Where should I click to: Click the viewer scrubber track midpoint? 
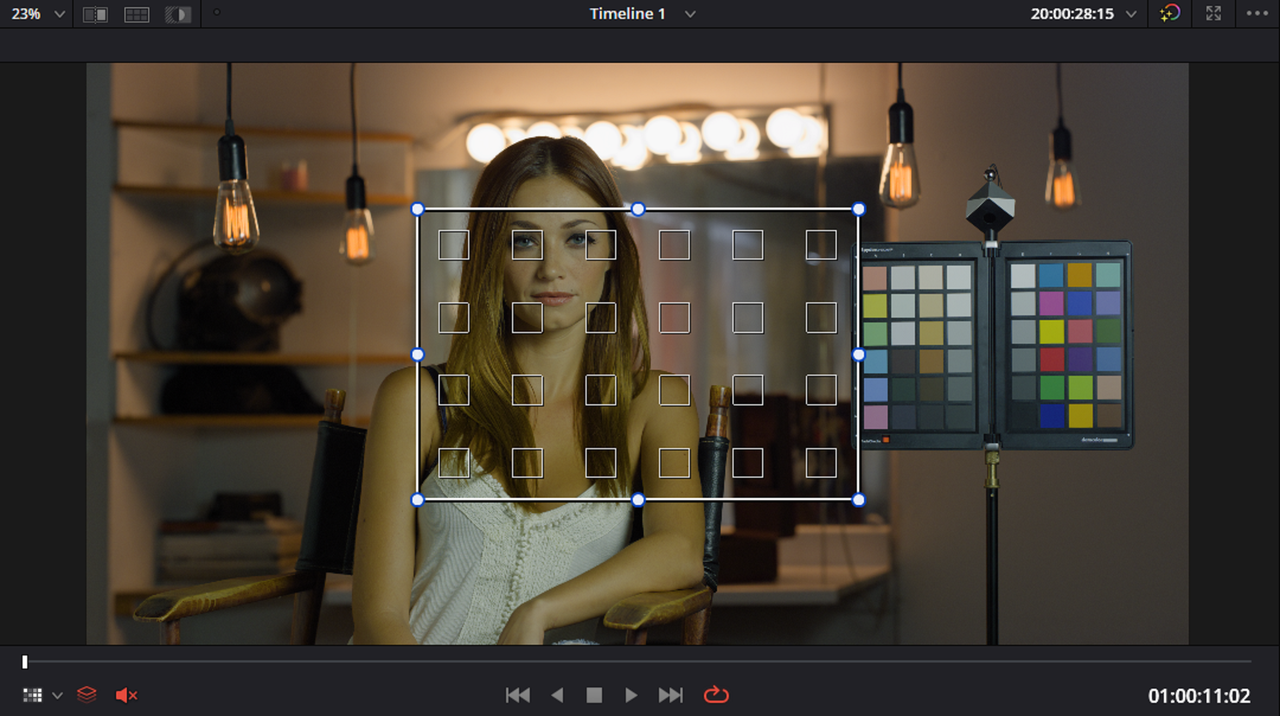[x=637, y=661]
